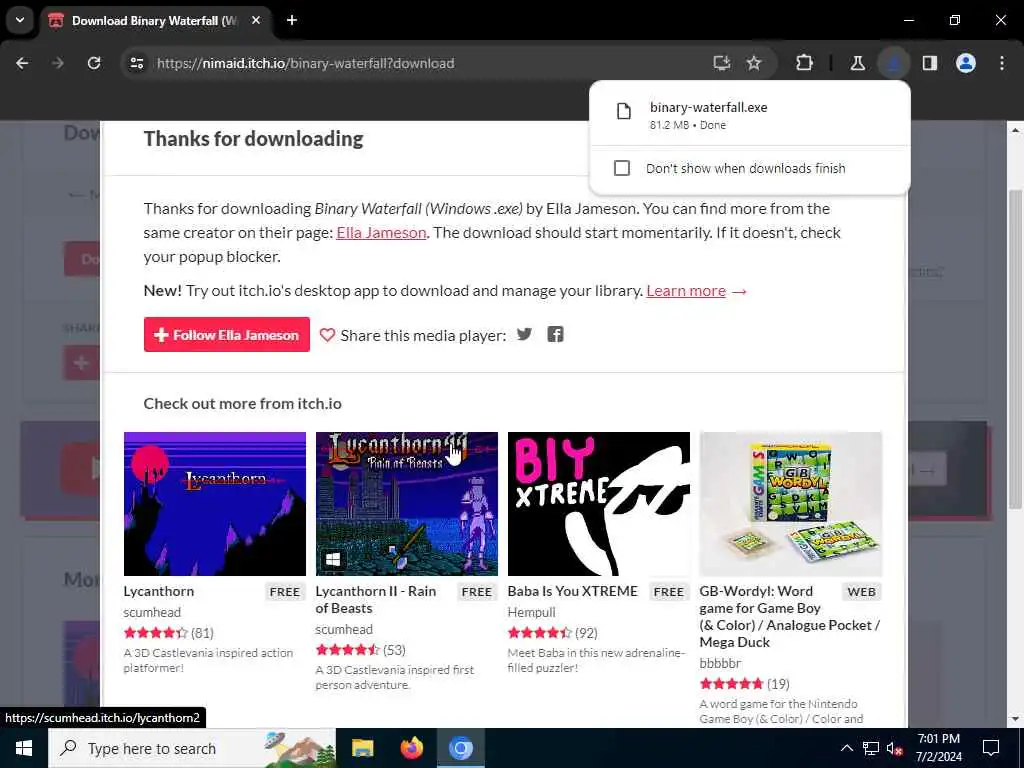Open scumhead author link under Lycanthorn
The height and width of the screenshot is (768, 1024).
(152, 613)
